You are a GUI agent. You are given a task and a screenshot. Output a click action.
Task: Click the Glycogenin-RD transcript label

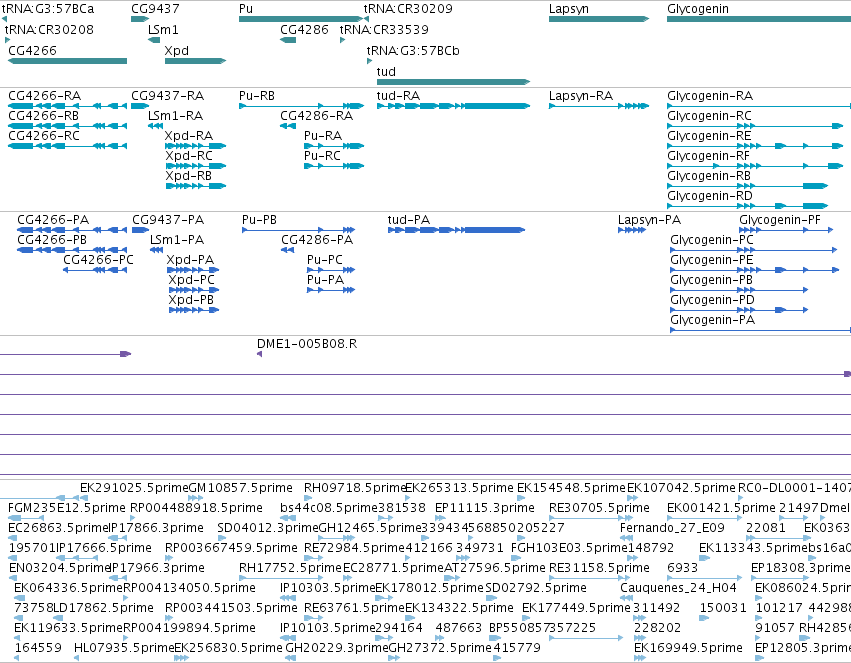709,196
